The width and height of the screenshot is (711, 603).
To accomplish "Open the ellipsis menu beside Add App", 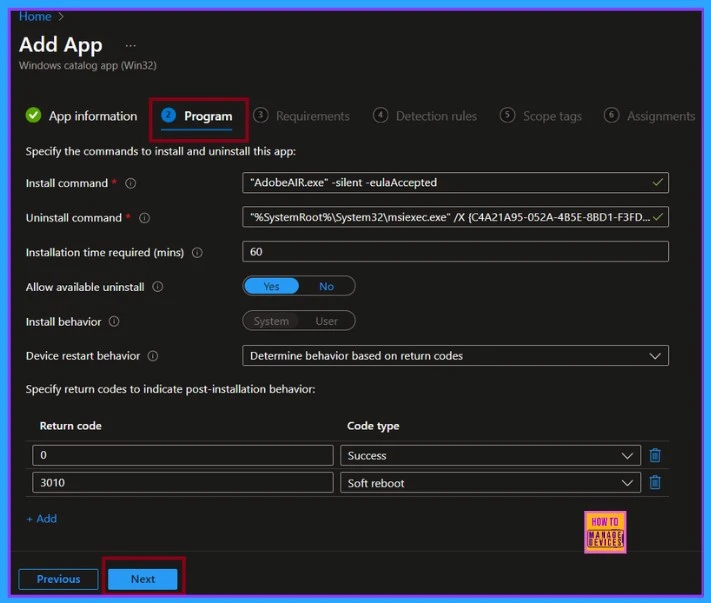I will click(131, 45).
